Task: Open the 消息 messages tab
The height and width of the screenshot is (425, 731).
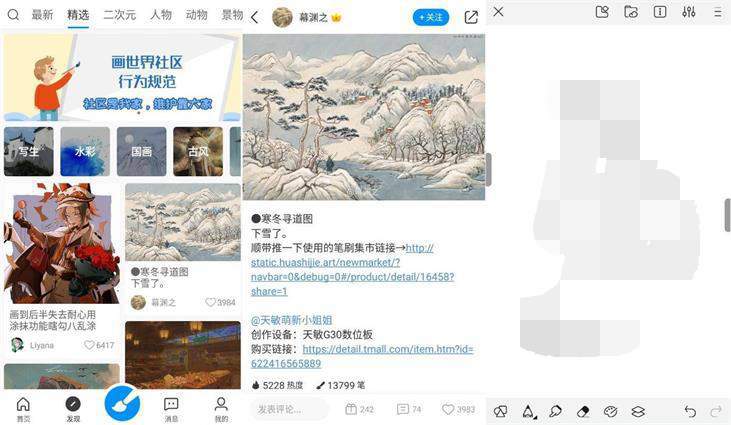Action: tap(171, 410)
